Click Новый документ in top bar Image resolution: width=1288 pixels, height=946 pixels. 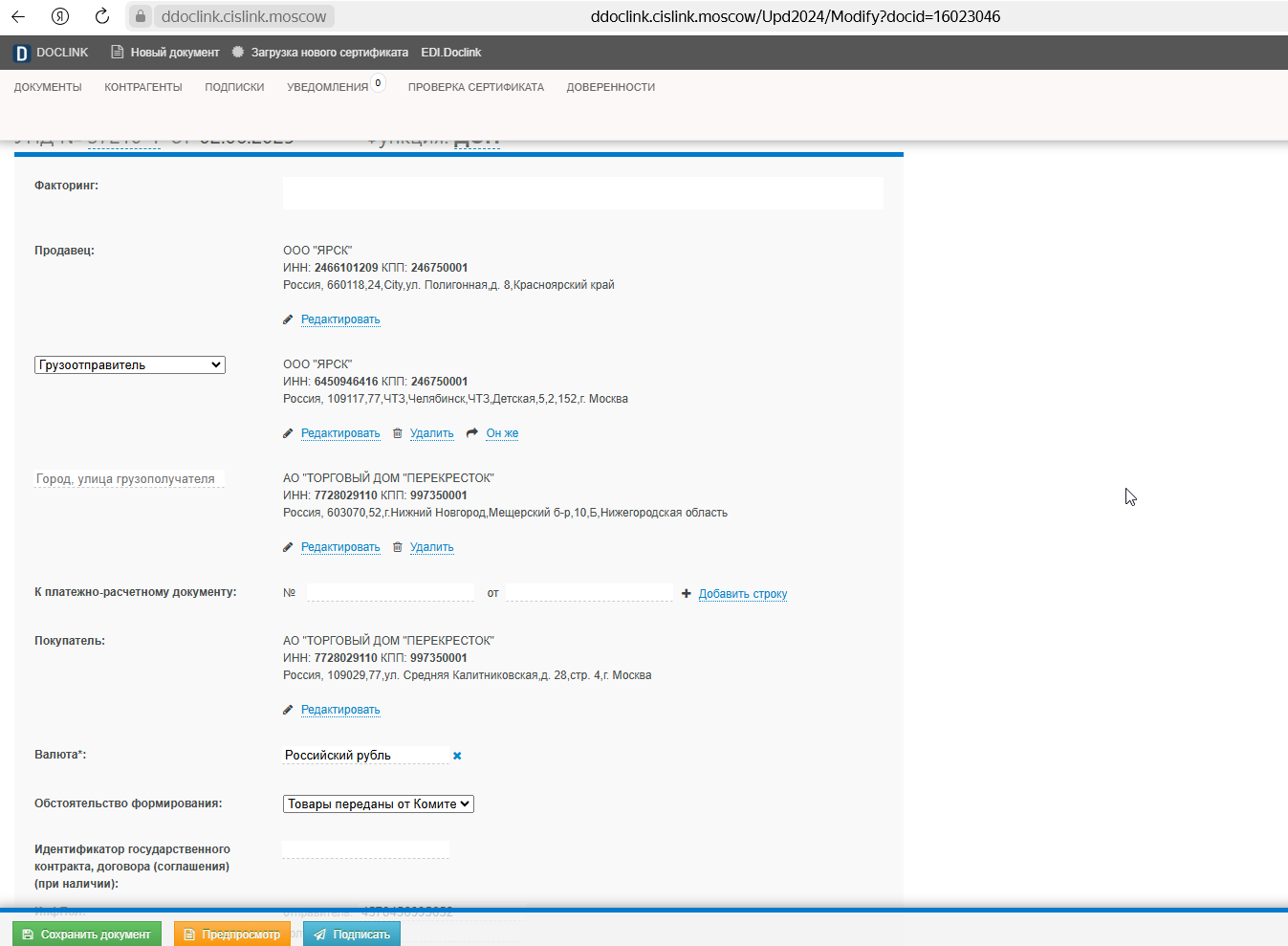175,53
